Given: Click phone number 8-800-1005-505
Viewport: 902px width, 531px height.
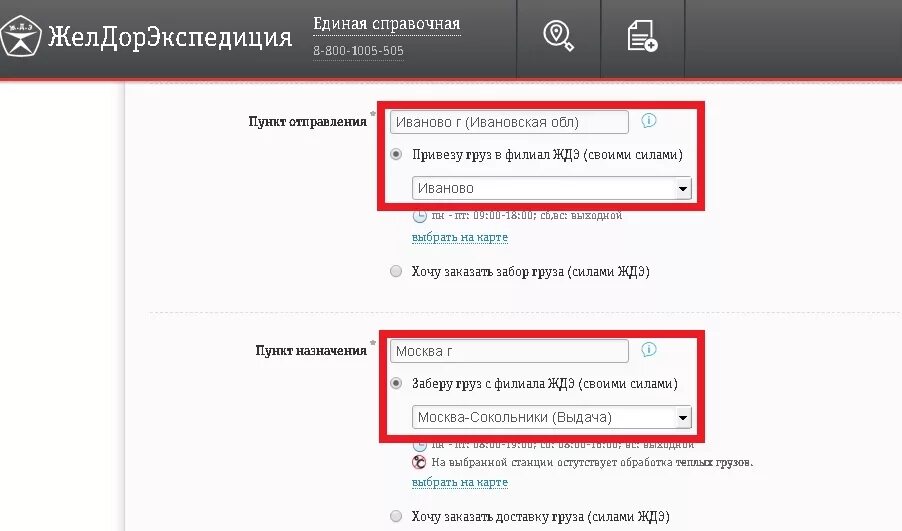Looking at the screenshot, I should click(x=358, y=51).
